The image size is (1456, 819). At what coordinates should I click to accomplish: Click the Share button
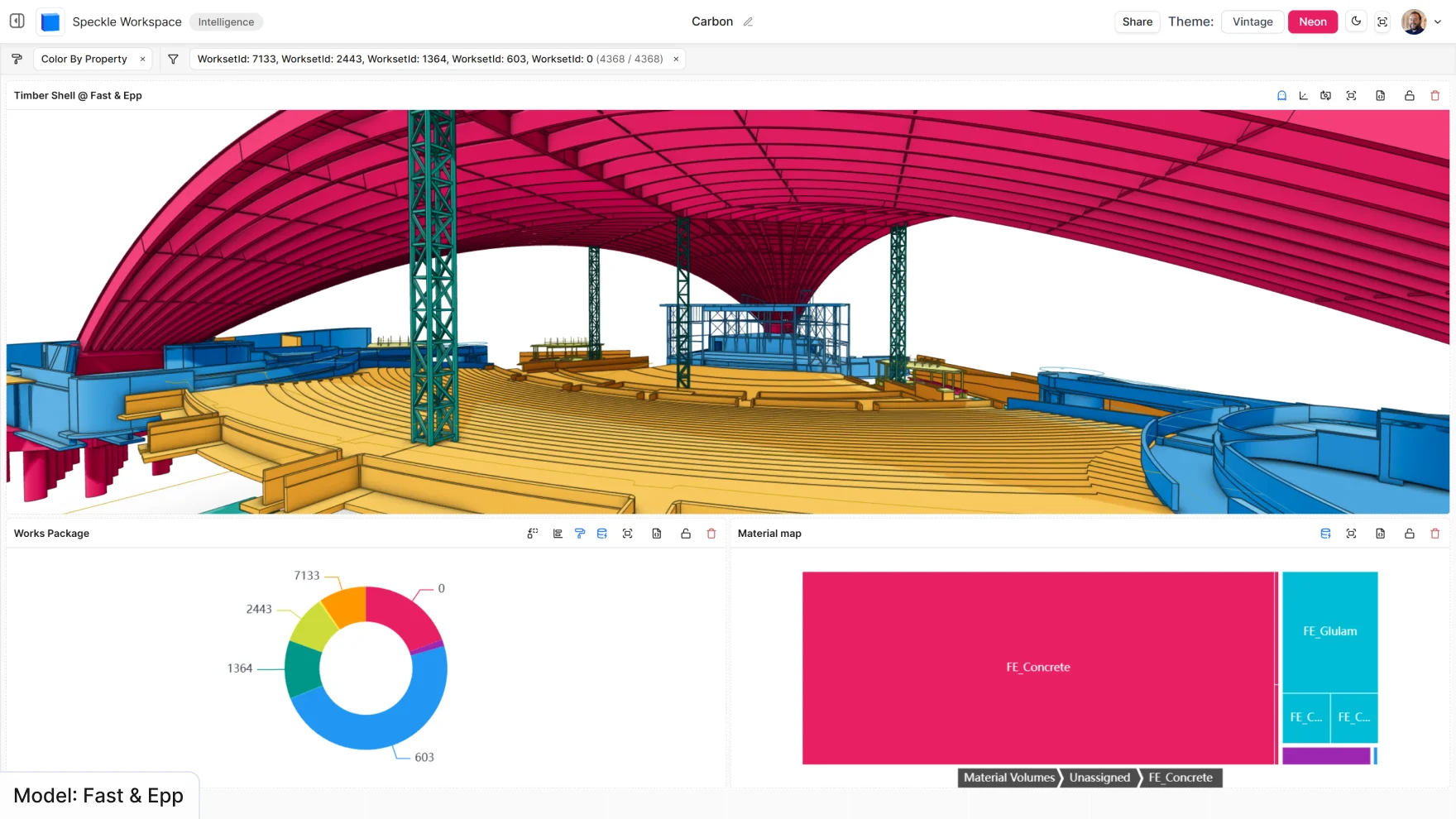pyautogui.click(x=1137, y=22)
